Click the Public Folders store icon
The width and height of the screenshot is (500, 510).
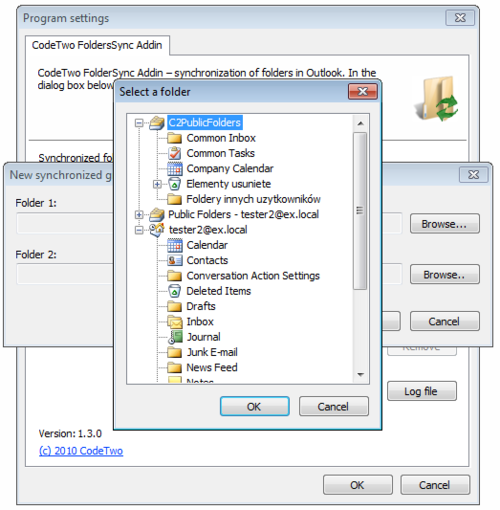[x=157, y=214]
